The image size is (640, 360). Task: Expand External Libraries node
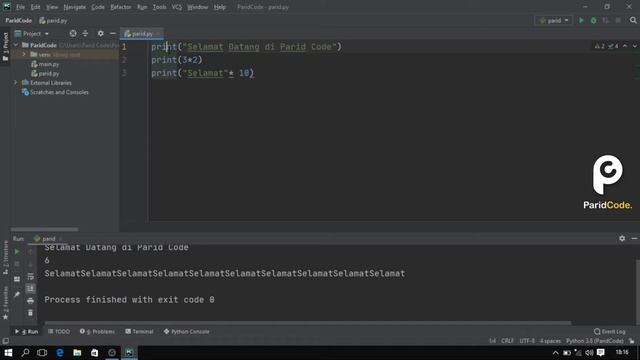pos(16,82)
